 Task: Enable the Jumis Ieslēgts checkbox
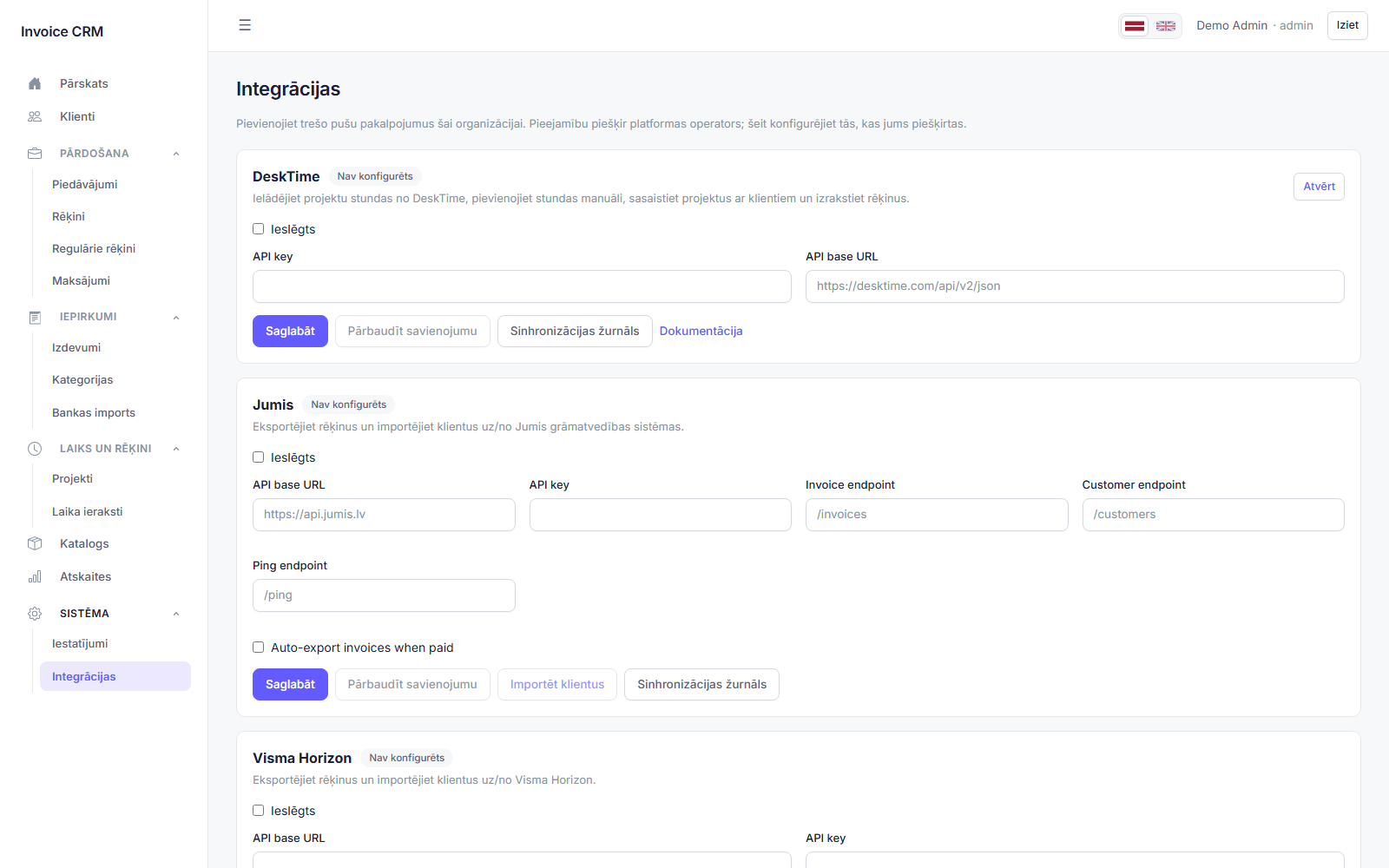[x=258, y=457]
